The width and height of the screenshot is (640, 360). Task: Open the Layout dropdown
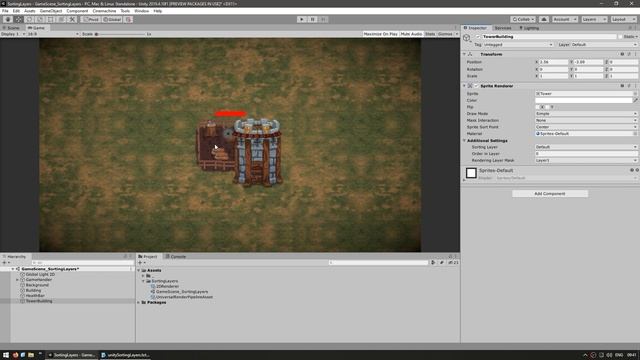(x=623, y=19)
